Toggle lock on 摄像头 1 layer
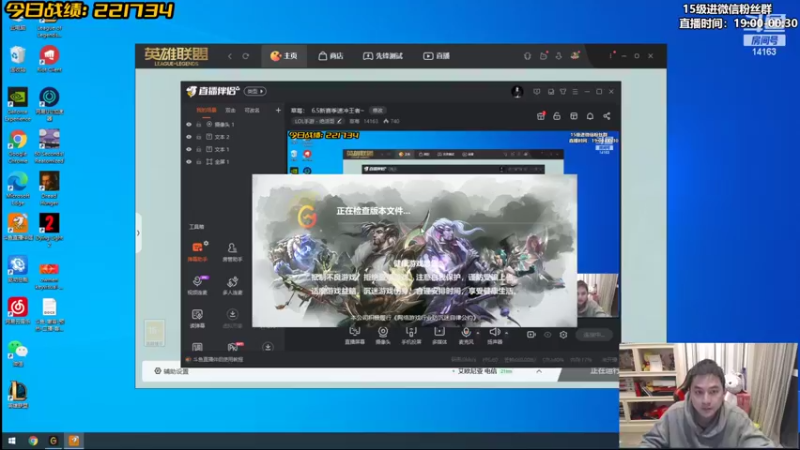The image size is (800, 450). pos(199,124)
